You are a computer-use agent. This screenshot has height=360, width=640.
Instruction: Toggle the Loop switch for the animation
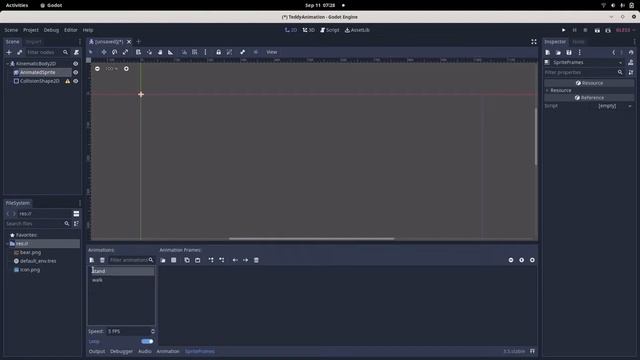tap(147, 341)
